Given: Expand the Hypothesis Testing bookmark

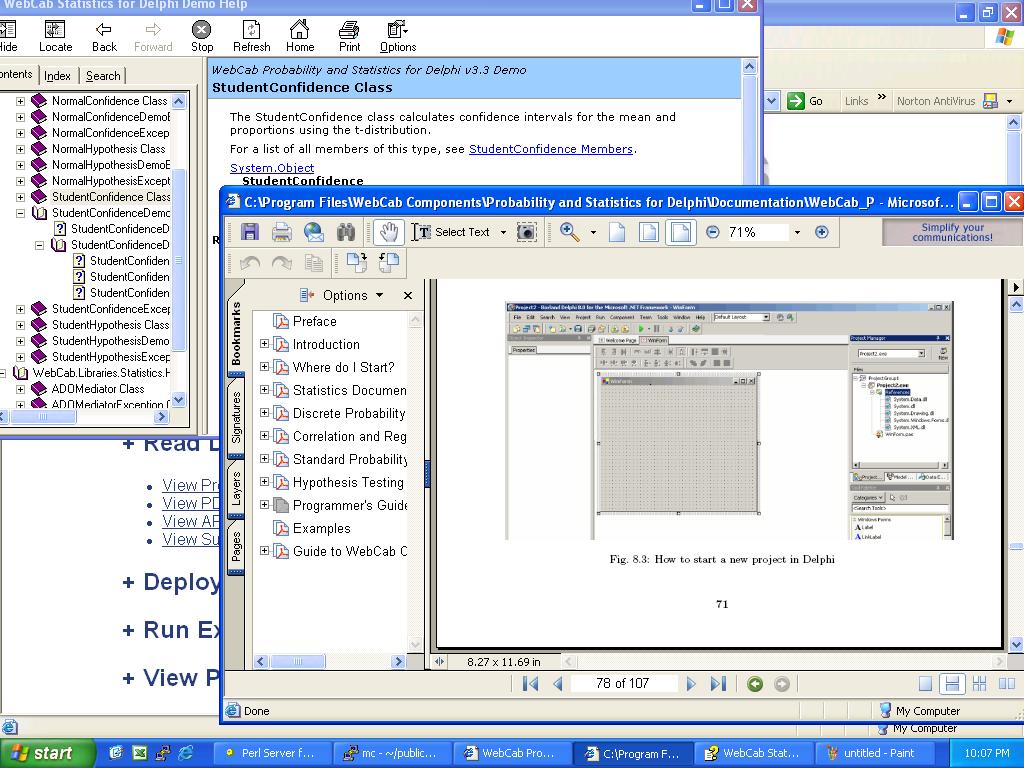Looking at the screenshot, I should (x=264, y=482).
